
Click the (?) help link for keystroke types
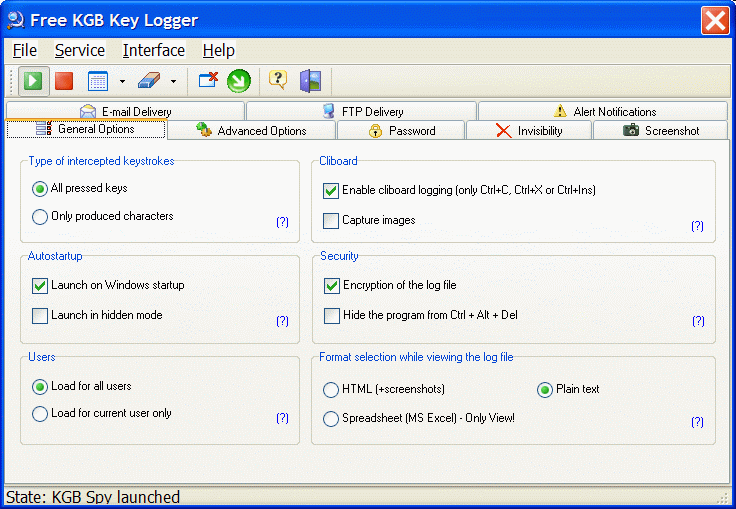click(x=282, y=222)
